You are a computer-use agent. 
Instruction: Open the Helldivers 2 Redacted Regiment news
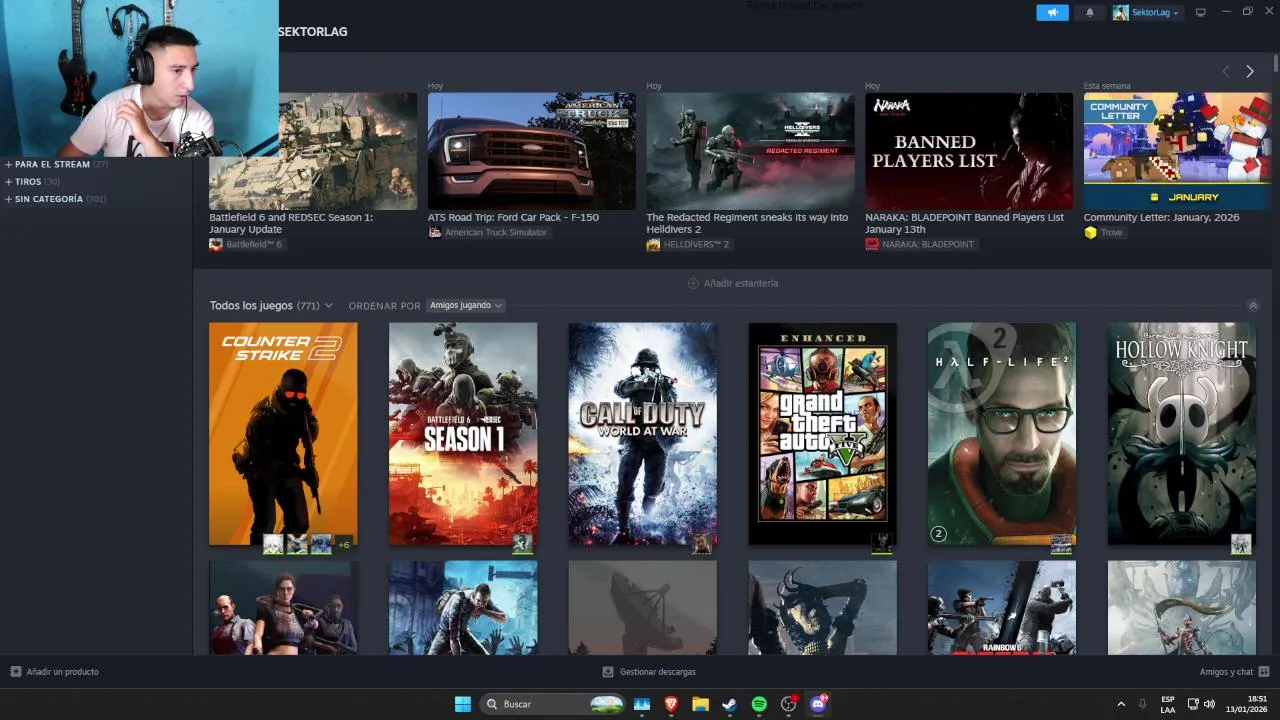(750, 151)
